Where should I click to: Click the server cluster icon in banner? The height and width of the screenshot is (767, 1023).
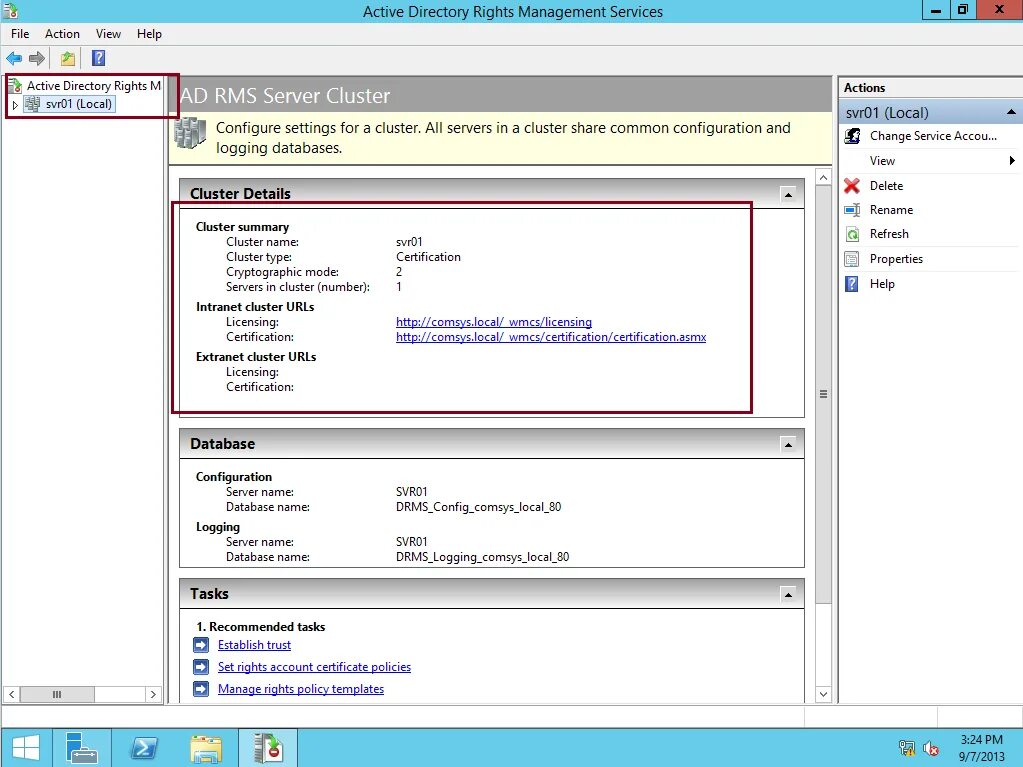(191, 133)
